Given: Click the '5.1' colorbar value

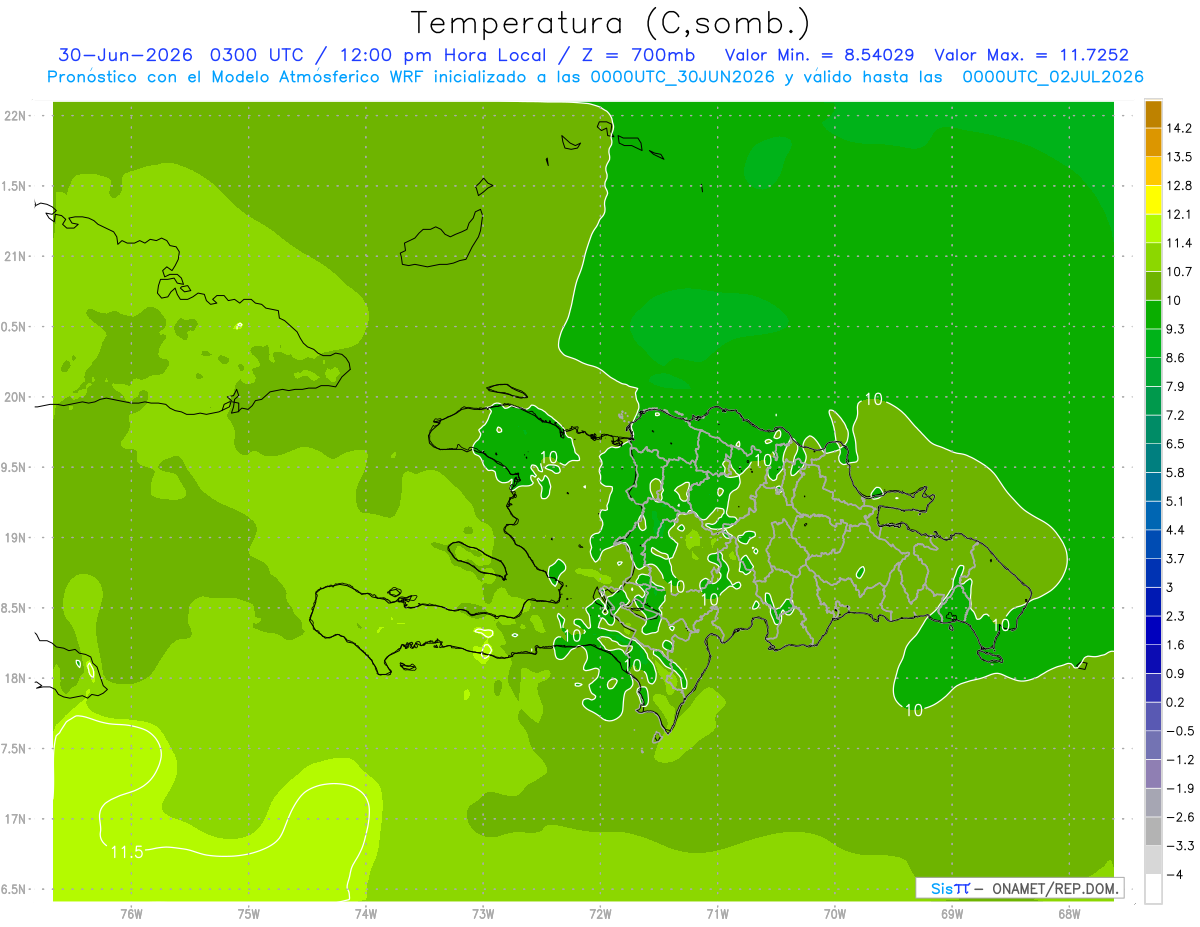Looking at the screenshot, I should coord(1176,501).
